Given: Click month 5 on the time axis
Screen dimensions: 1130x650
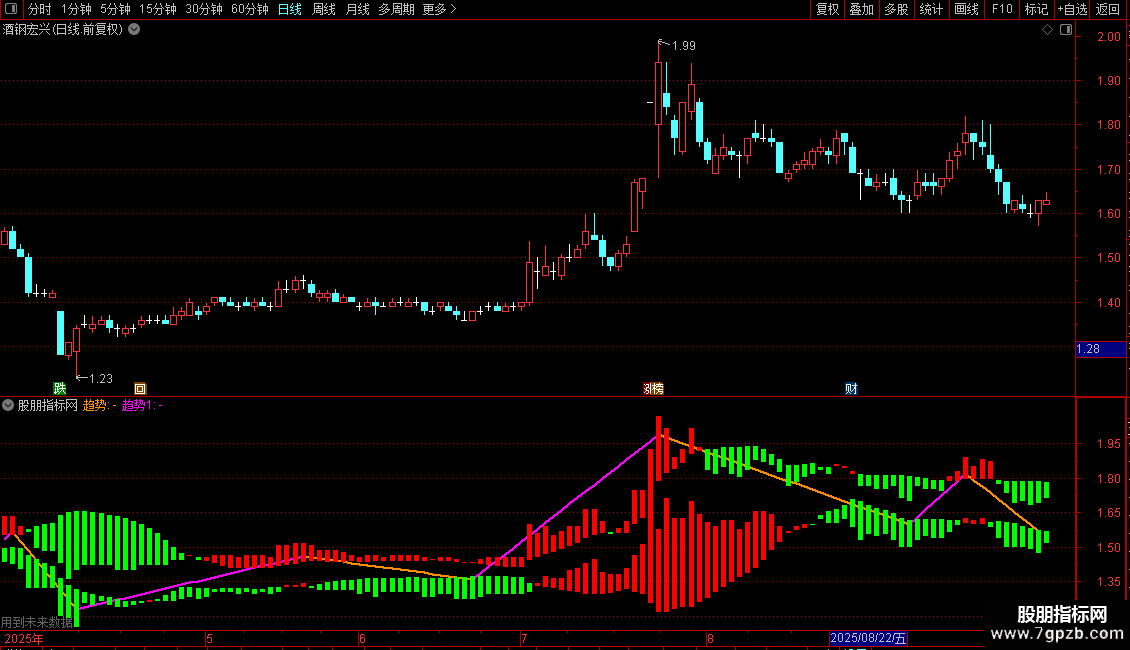Looking at the screenshot, I should pyautogui.click(x=209, y=638).
